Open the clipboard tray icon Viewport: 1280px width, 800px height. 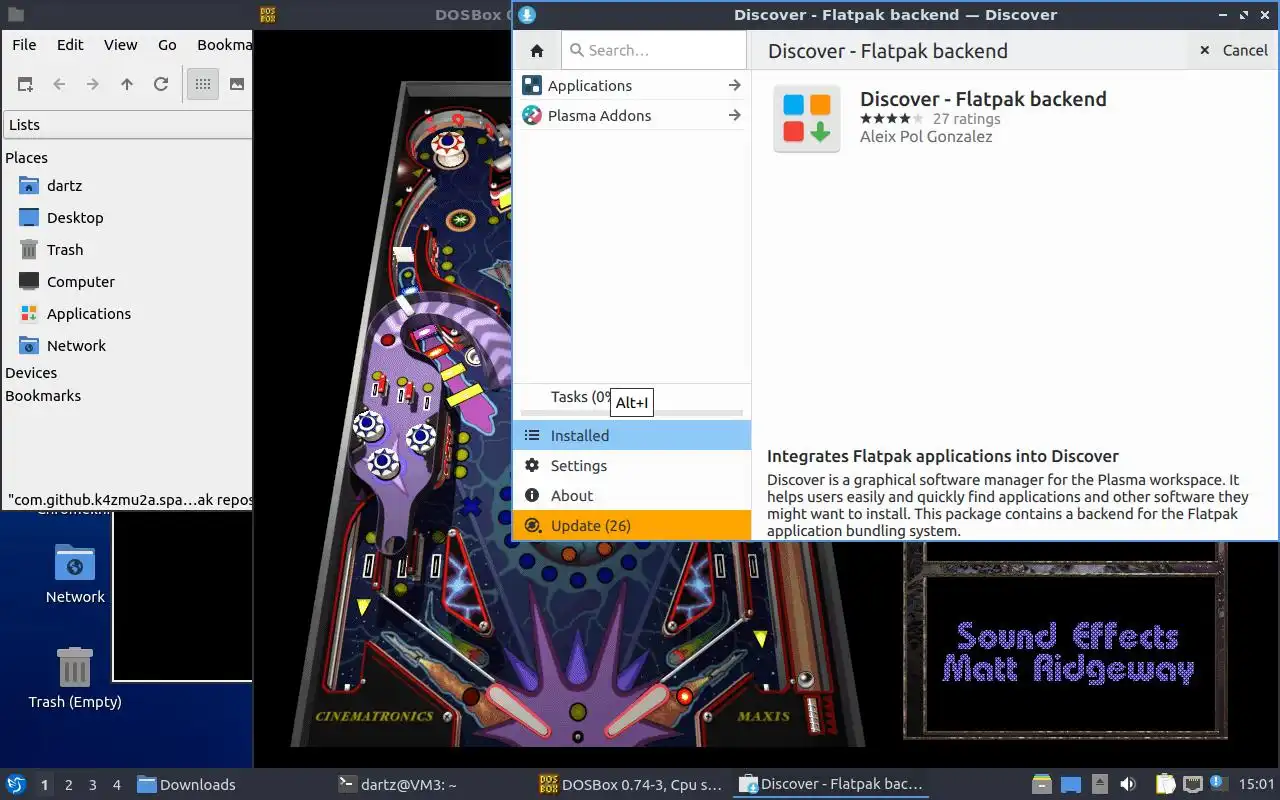(x=1165, y=785)
